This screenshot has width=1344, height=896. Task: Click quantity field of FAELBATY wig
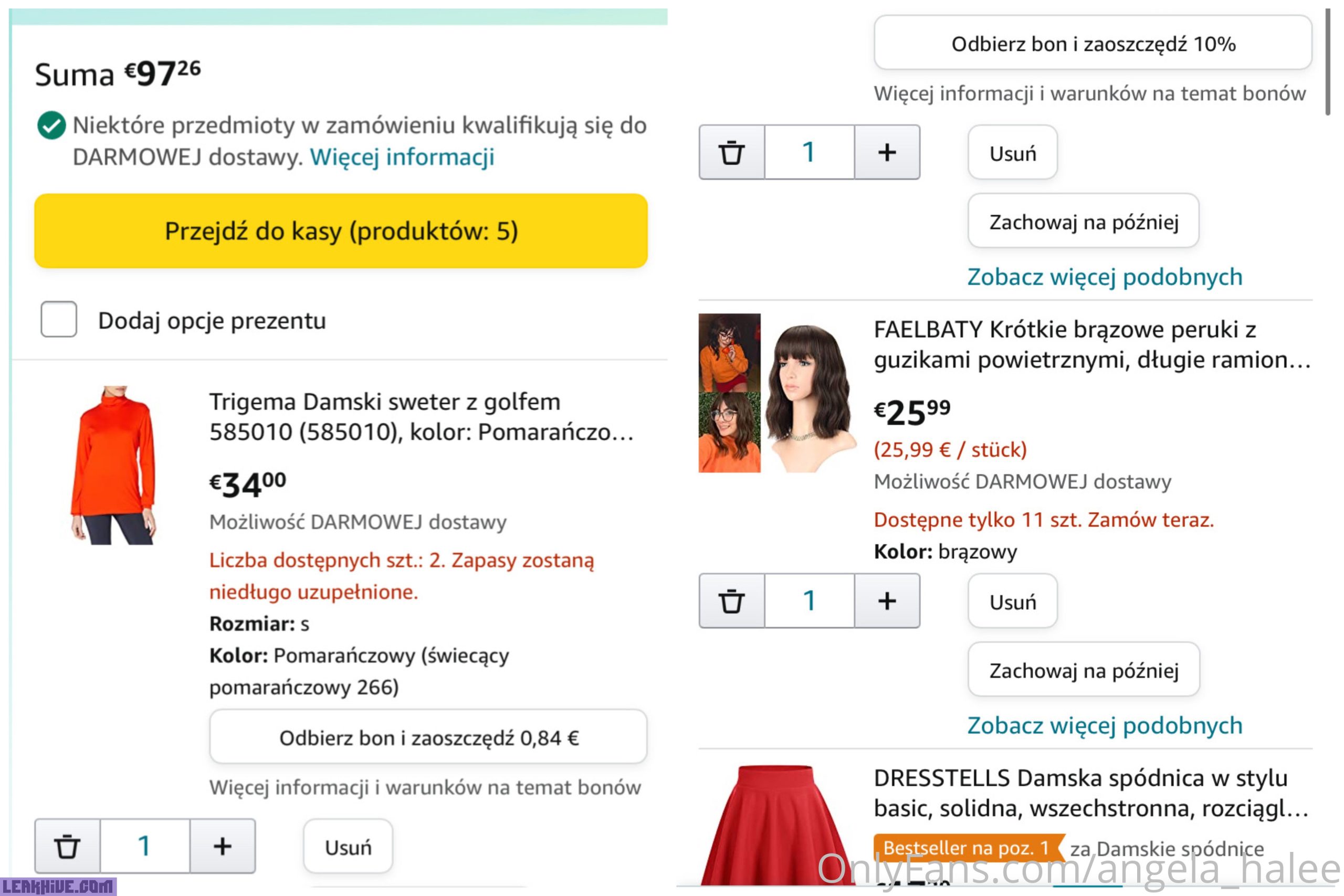pyautogui.click(x=809, y=601)
